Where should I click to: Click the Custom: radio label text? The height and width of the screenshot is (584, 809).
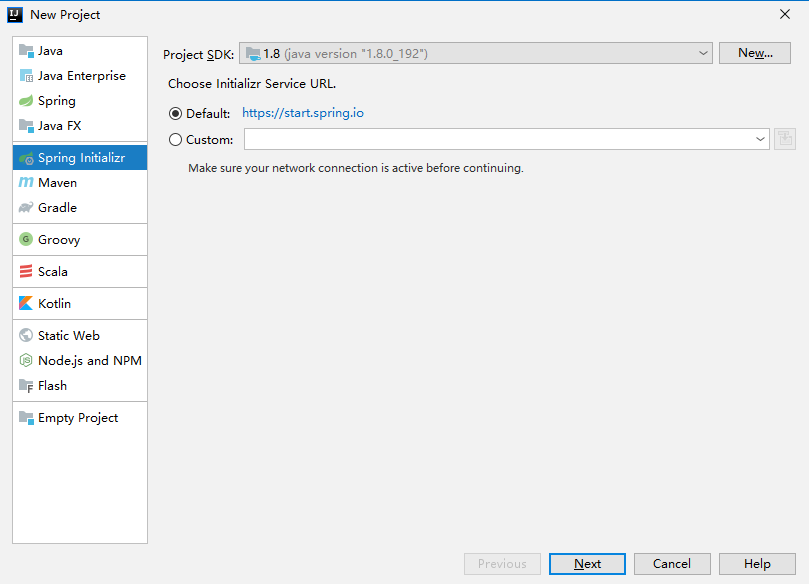209,140
